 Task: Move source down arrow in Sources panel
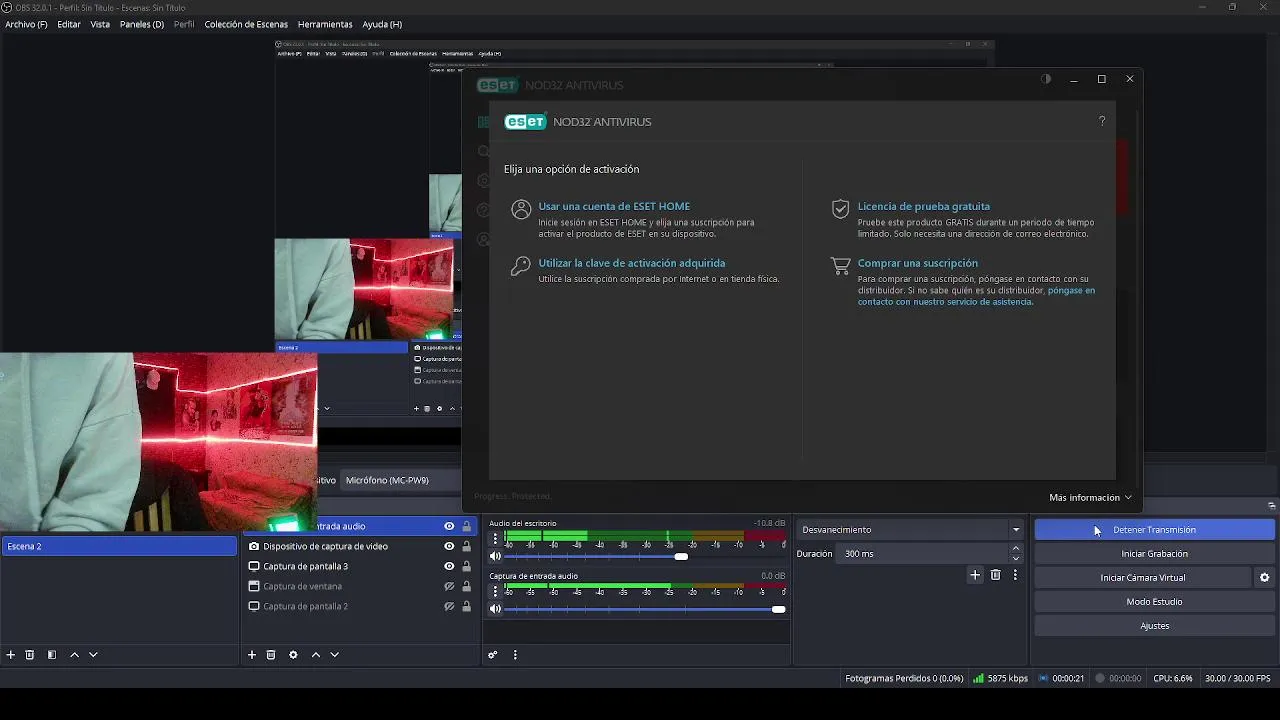click(335, 655)
